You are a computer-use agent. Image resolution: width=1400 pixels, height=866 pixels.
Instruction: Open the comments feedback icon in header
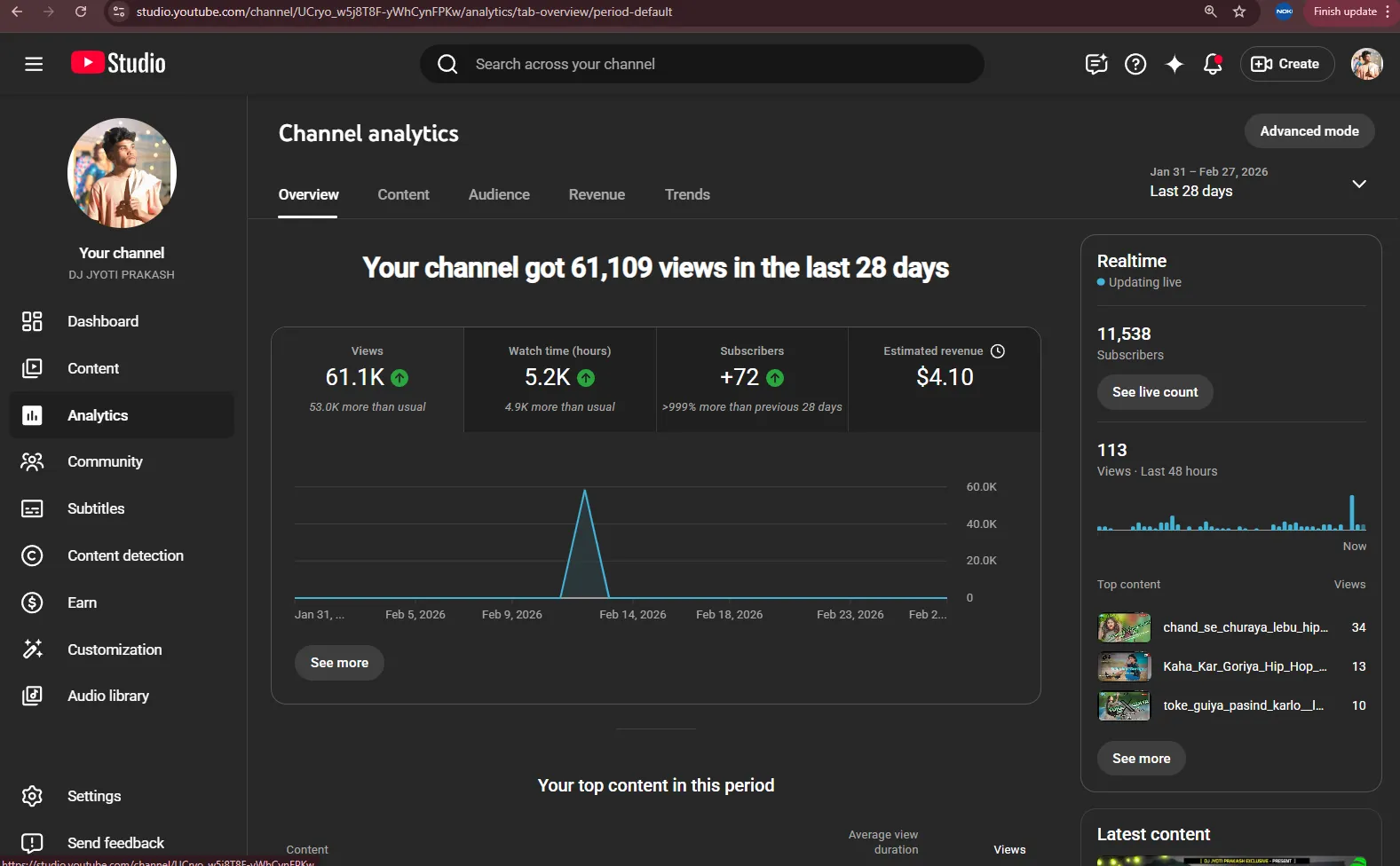tap(1096, 64)
